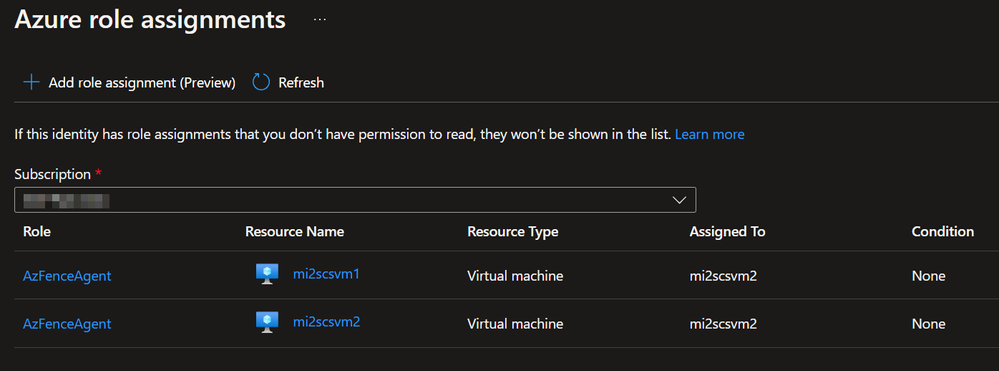Click the virtual machine icon beside mi2scsvm2 resource
The height and width of the screenshot is (371, 999).
click(268, 322)
